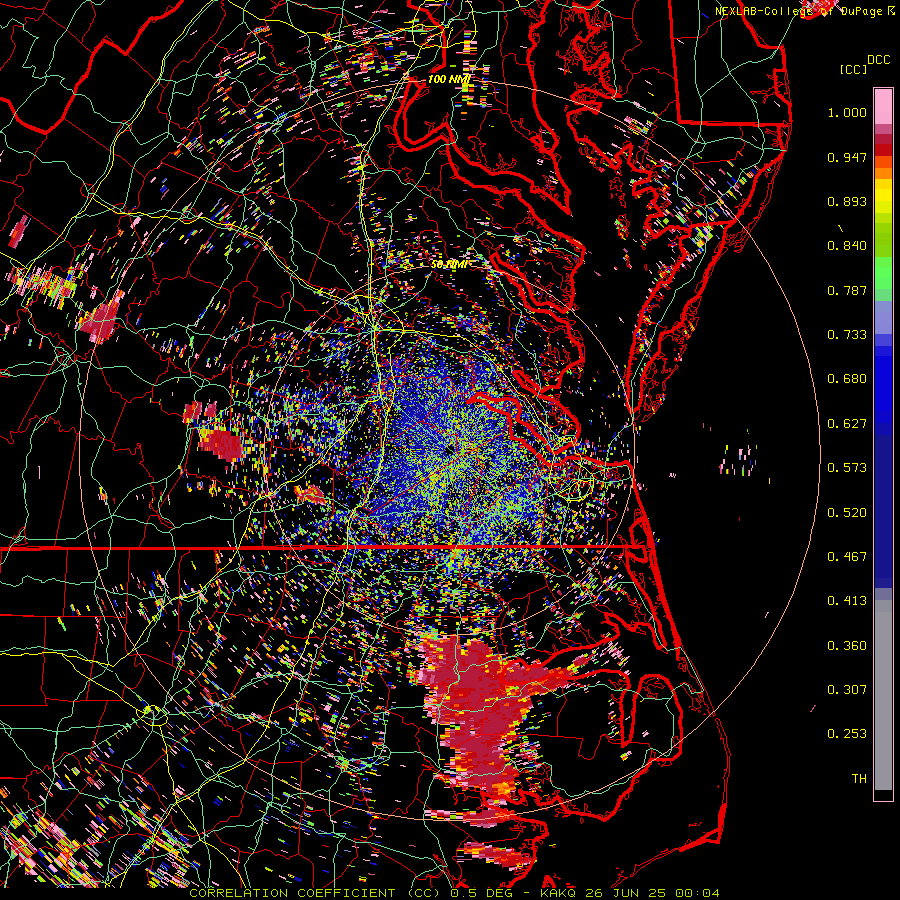This screenshot has width=900, height=900.
Task: Pick the bright green color bar segment
Action: pos(883,273)
